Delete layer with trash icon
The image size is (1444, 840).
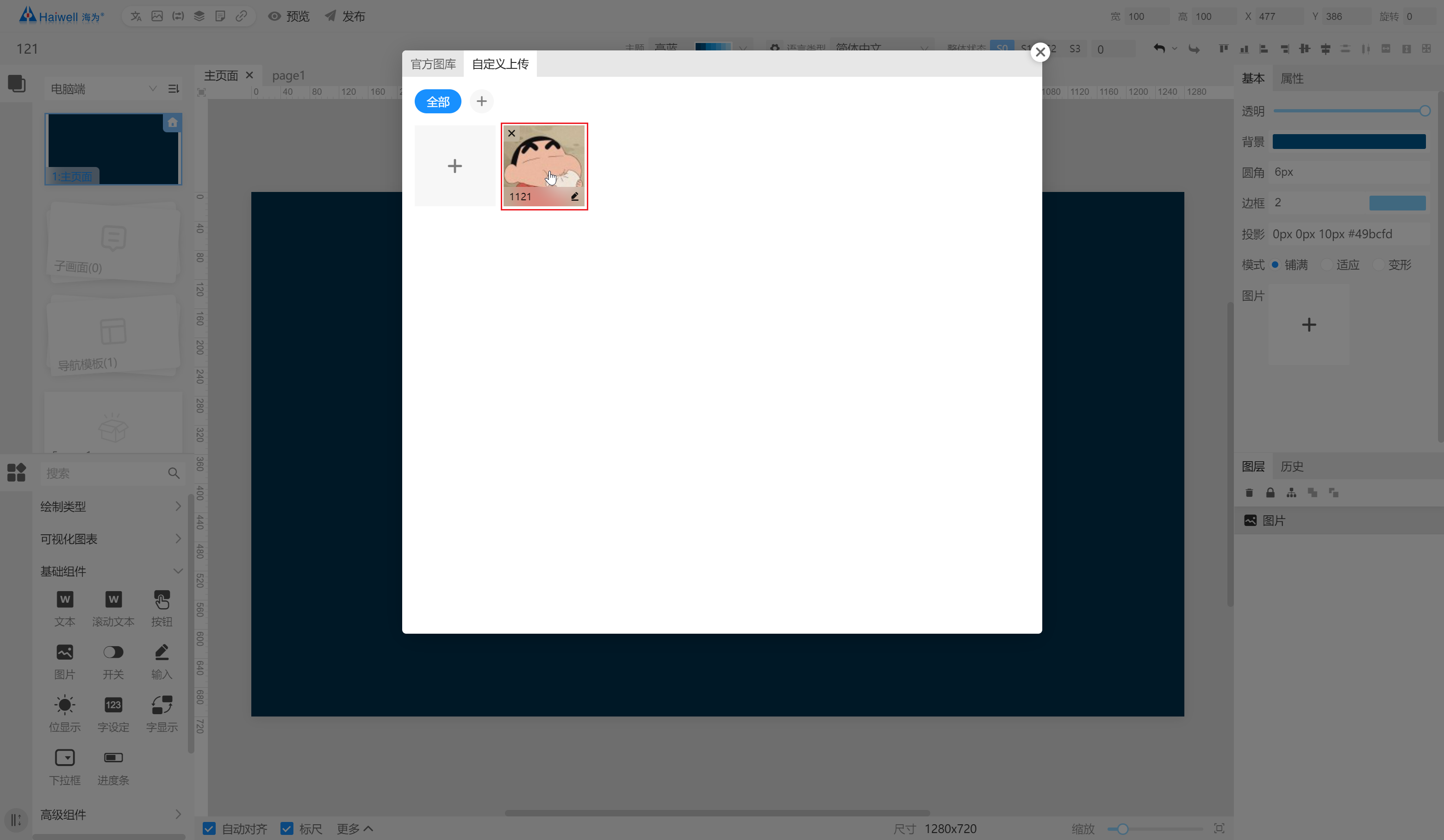[x=1249, y=493]
